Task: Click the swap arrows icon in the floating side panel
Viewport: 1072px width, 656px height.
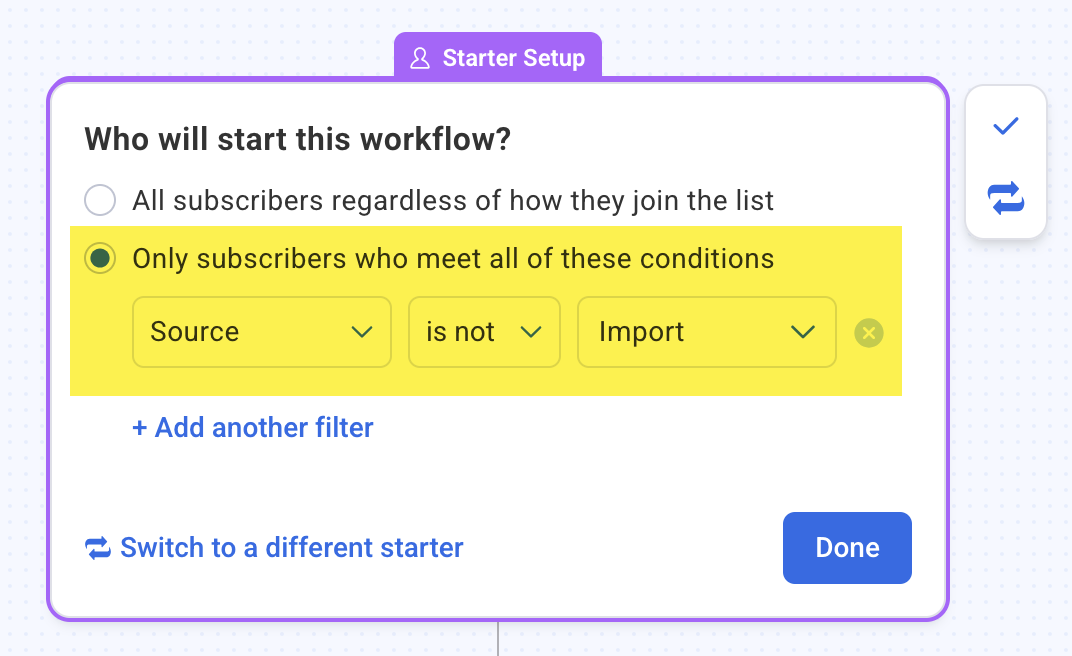Action: [x=1006, y=198]
